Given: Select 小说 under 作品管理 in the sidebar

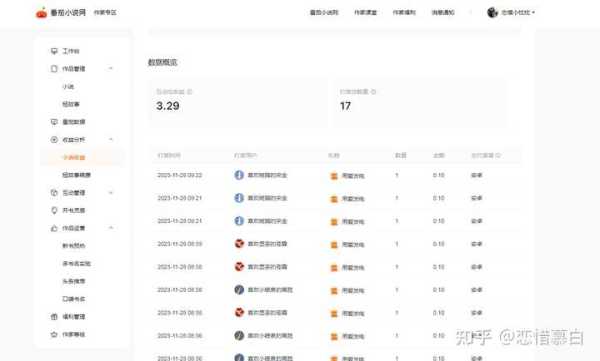Looking at the screenshot, I should click(x=68, y=87).
